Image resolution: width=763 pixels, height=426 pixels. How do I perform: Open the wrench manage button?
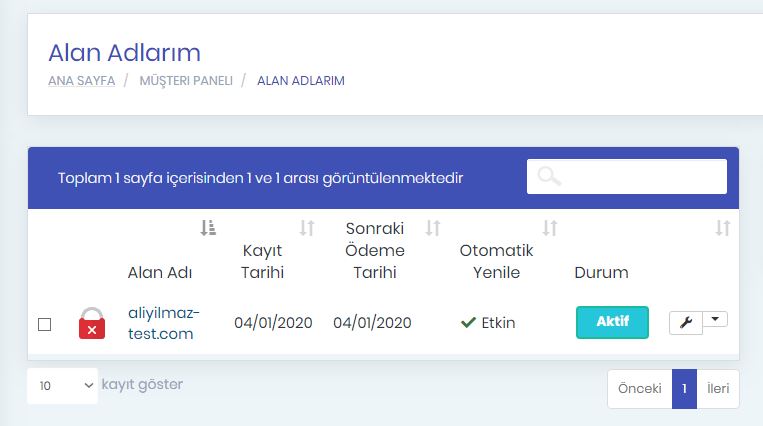pyautogui.click(x=686, y=323)
